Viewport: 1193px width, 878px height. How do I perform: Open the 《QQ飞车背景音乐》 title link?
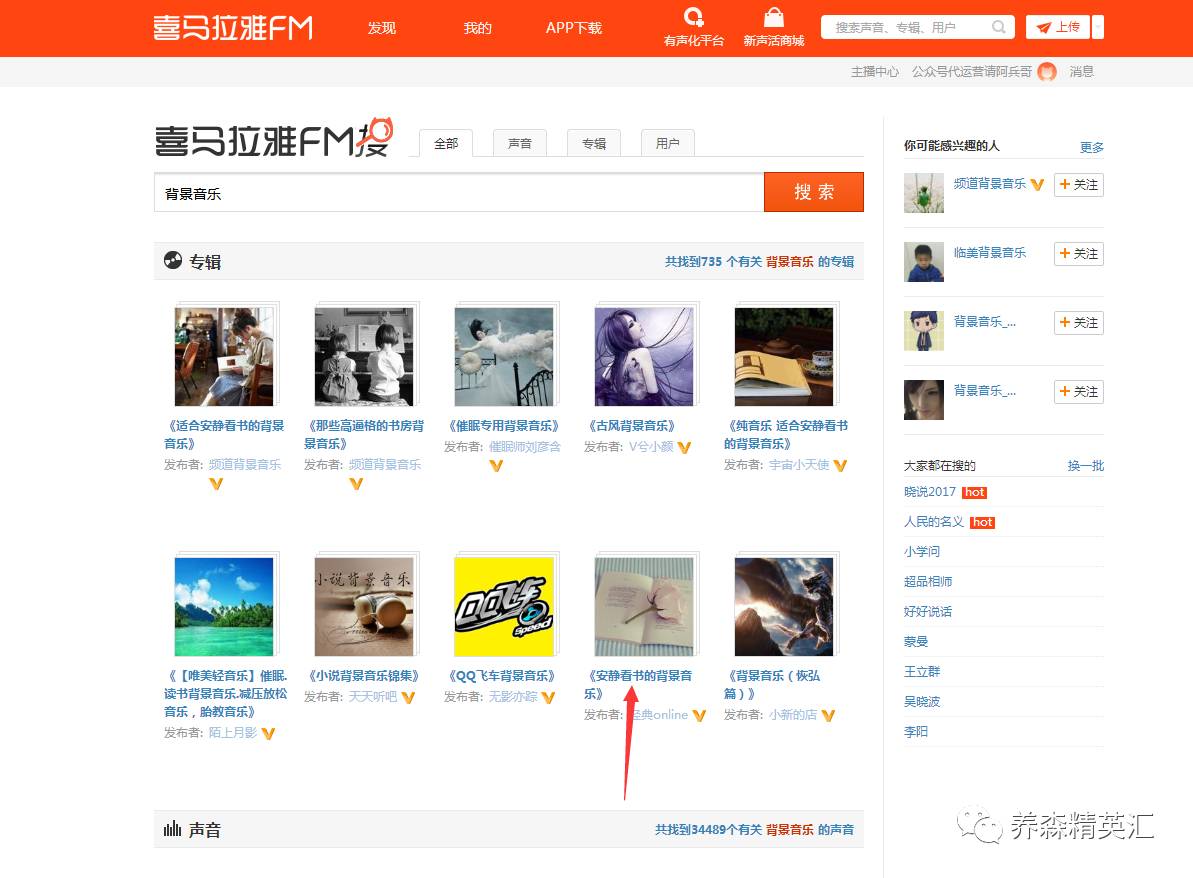[x=502, y=676]
